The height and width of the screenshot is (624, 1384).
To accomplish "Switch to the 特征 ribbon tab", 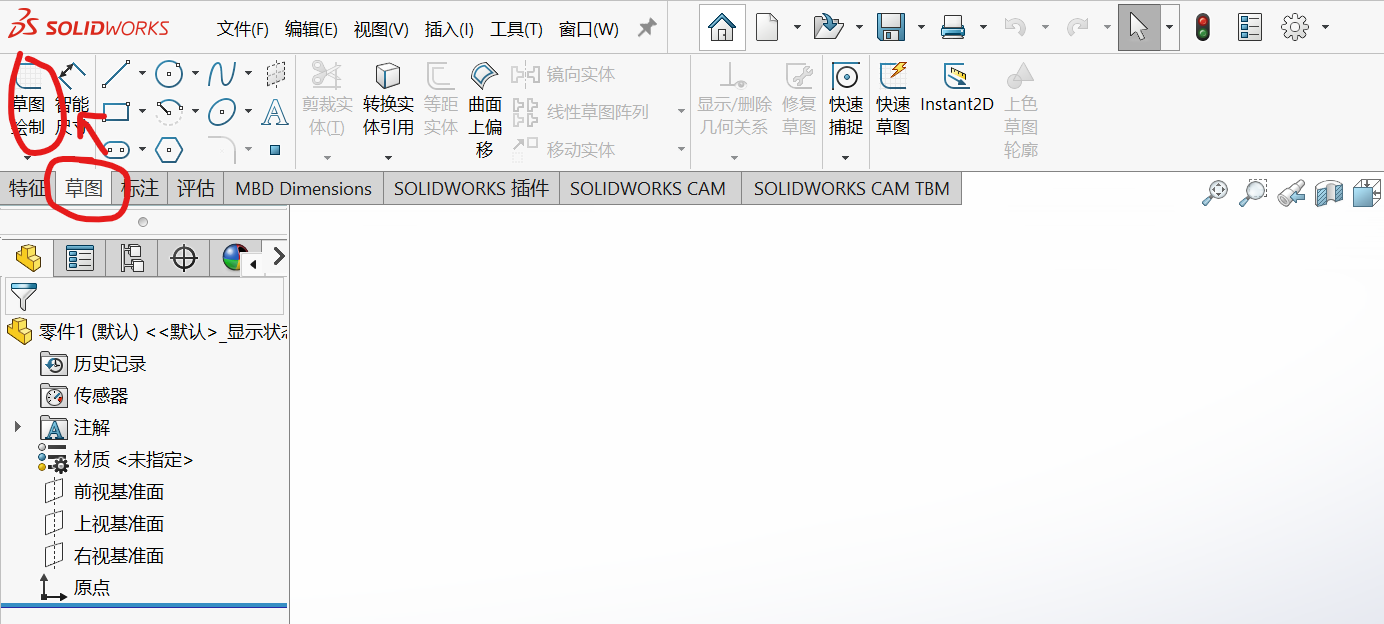I will pyautogui.click(x=27, y=188).
